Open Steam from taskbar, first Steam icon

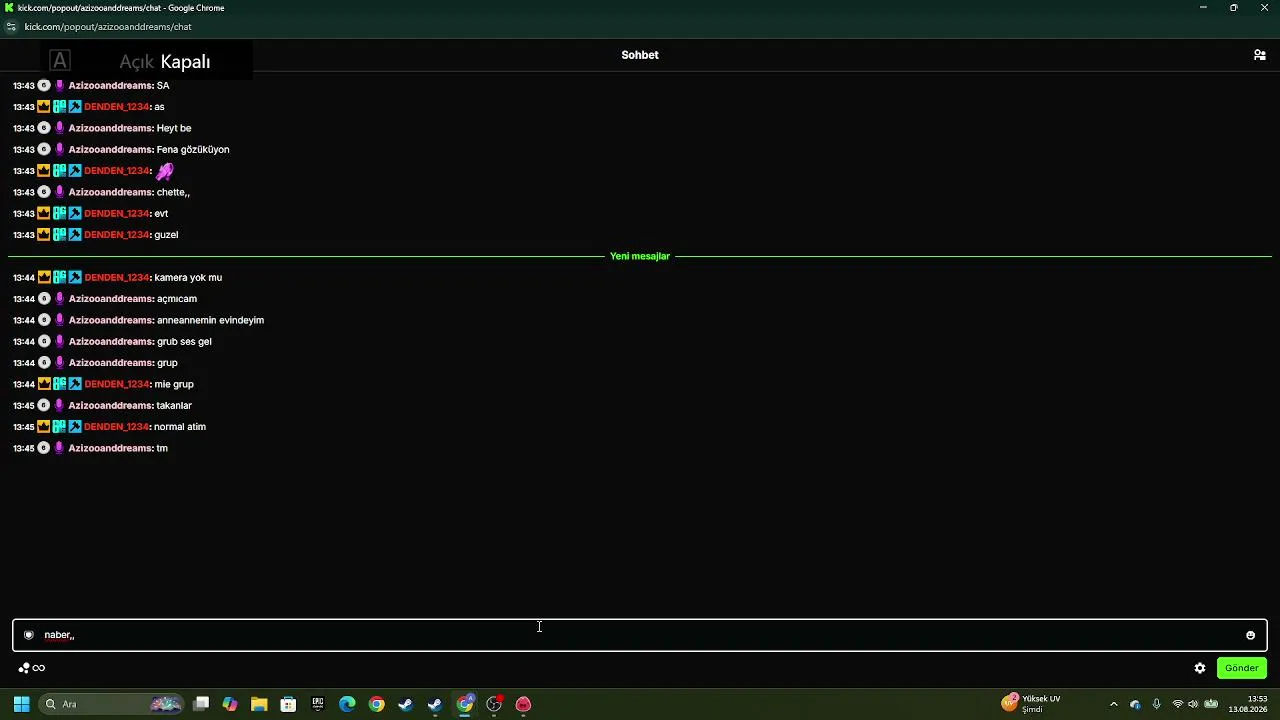click(x=405, y=704)
